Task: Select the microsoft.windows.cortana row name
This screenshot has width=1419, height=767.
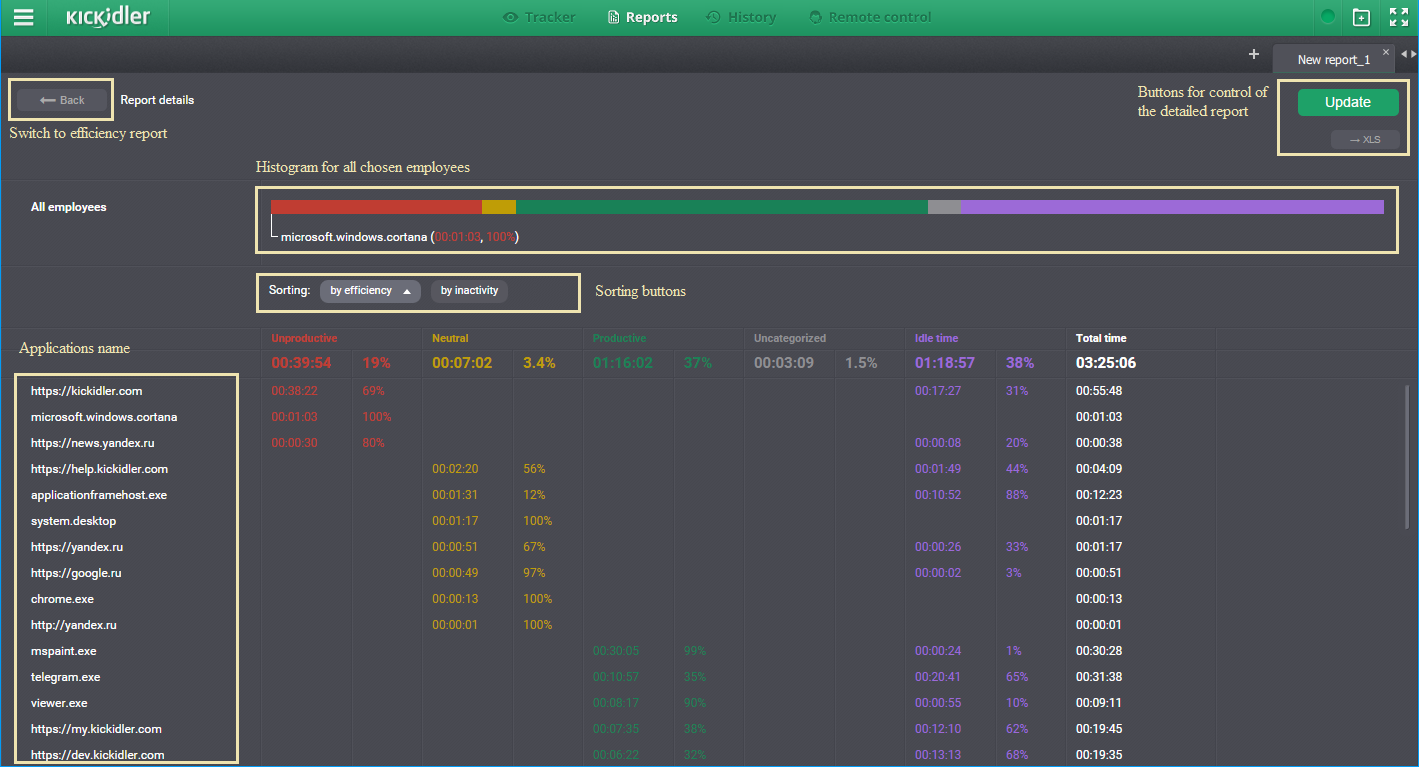Action: tap(104, 417)
